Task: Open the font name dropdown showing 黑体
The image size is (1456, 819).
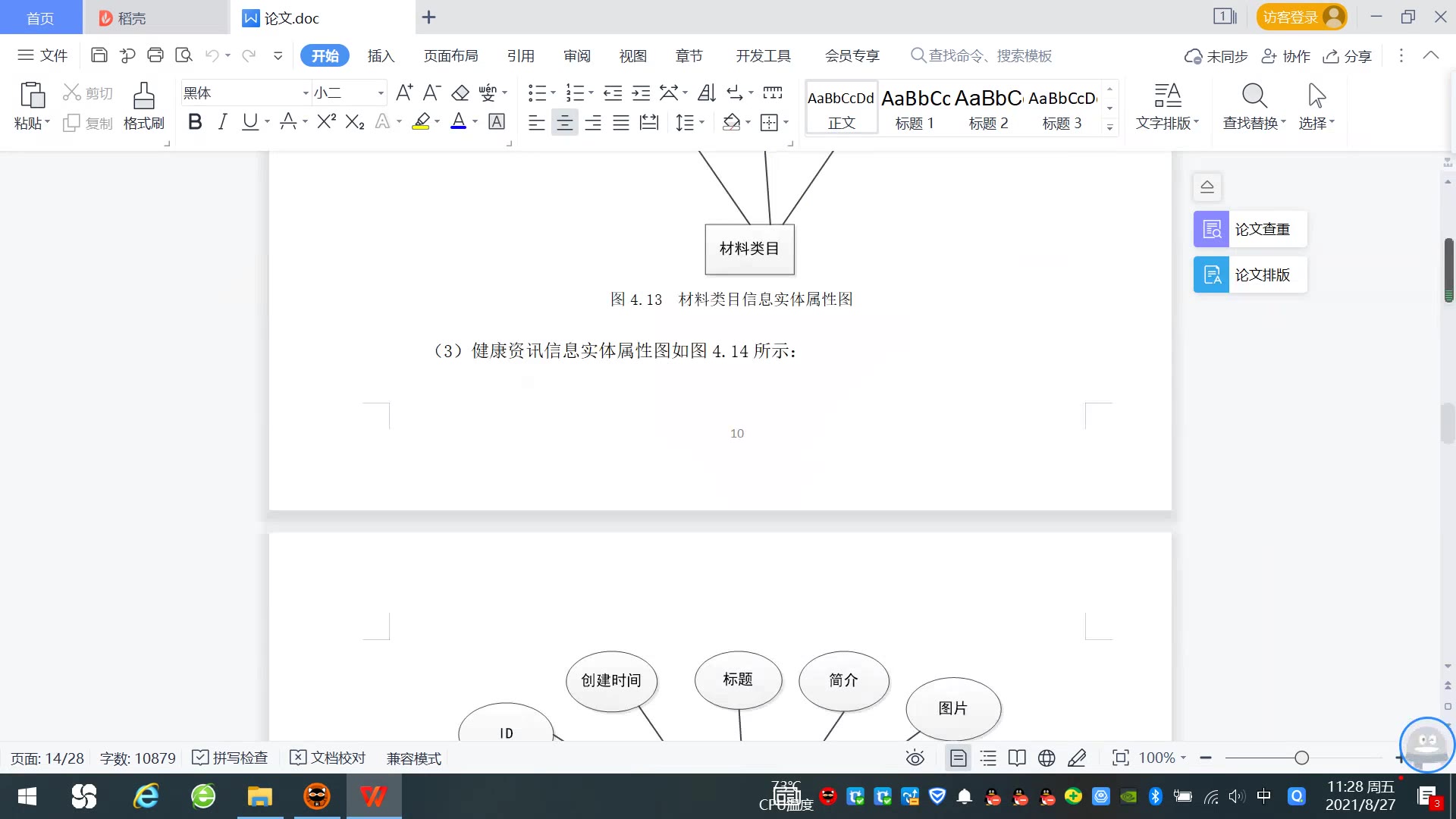Action: pos(306,93)
